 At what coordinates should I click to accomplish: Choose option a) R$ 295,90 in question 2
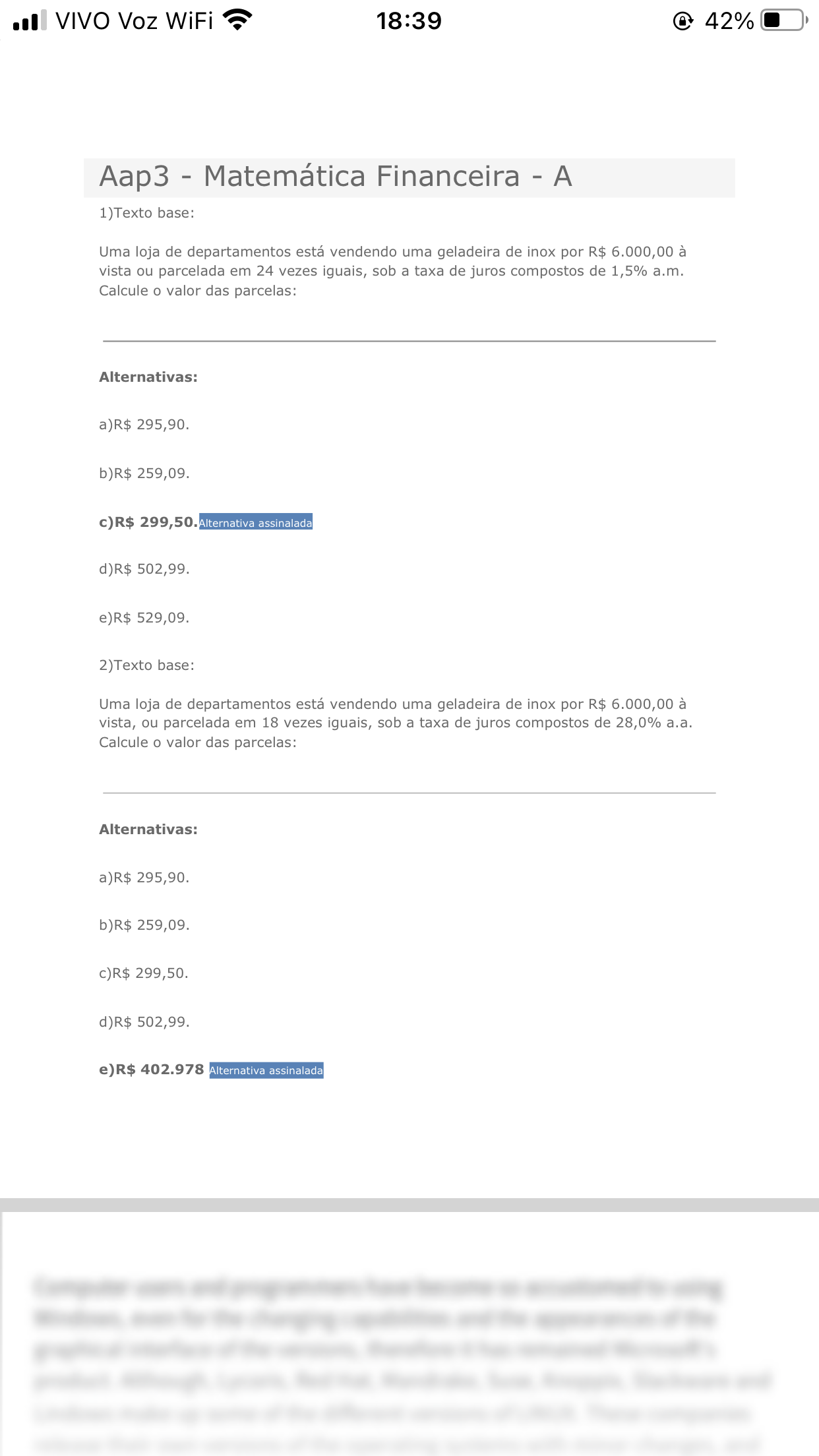point(144,878)
